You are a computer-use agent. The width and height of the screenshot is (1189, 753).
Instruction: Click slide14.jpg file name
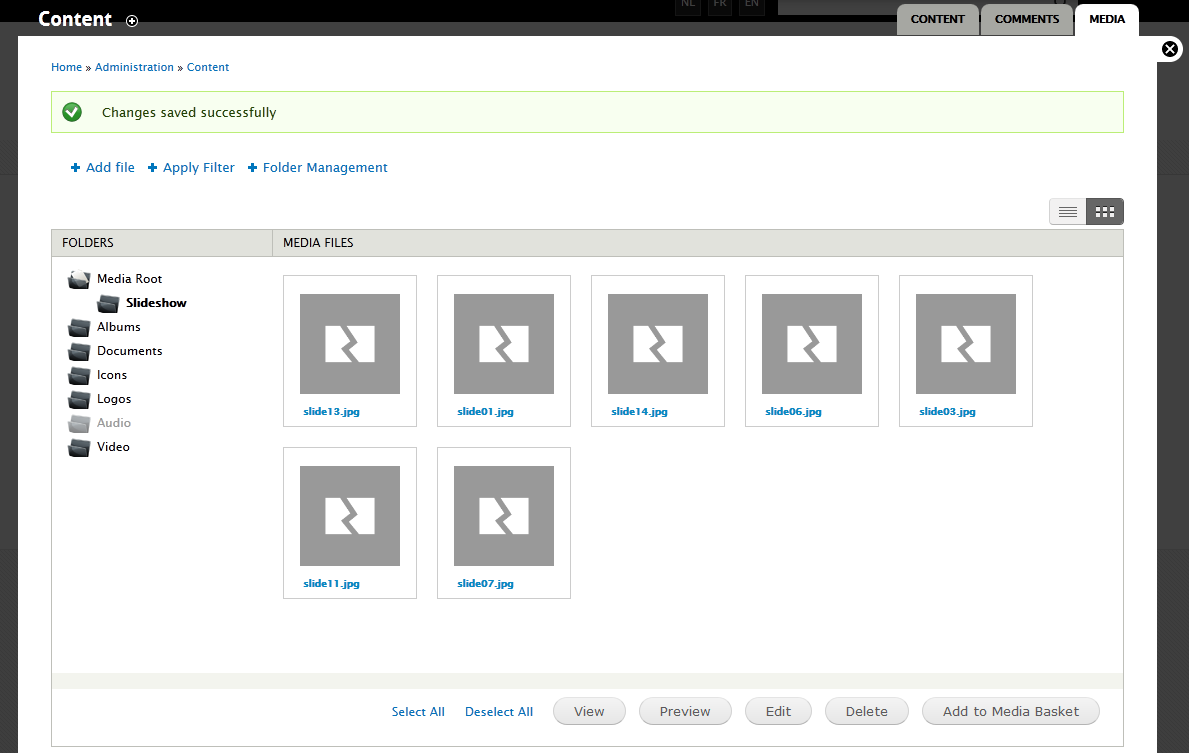[639, 412]
